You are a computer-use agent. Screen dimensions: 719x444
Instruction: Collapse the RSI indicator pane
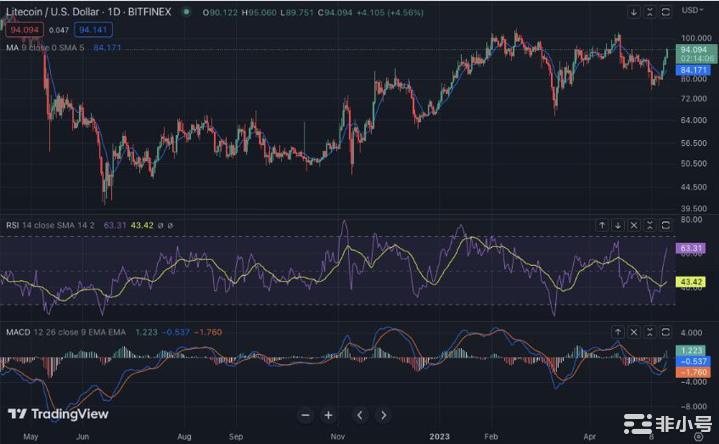click(650, 225)
